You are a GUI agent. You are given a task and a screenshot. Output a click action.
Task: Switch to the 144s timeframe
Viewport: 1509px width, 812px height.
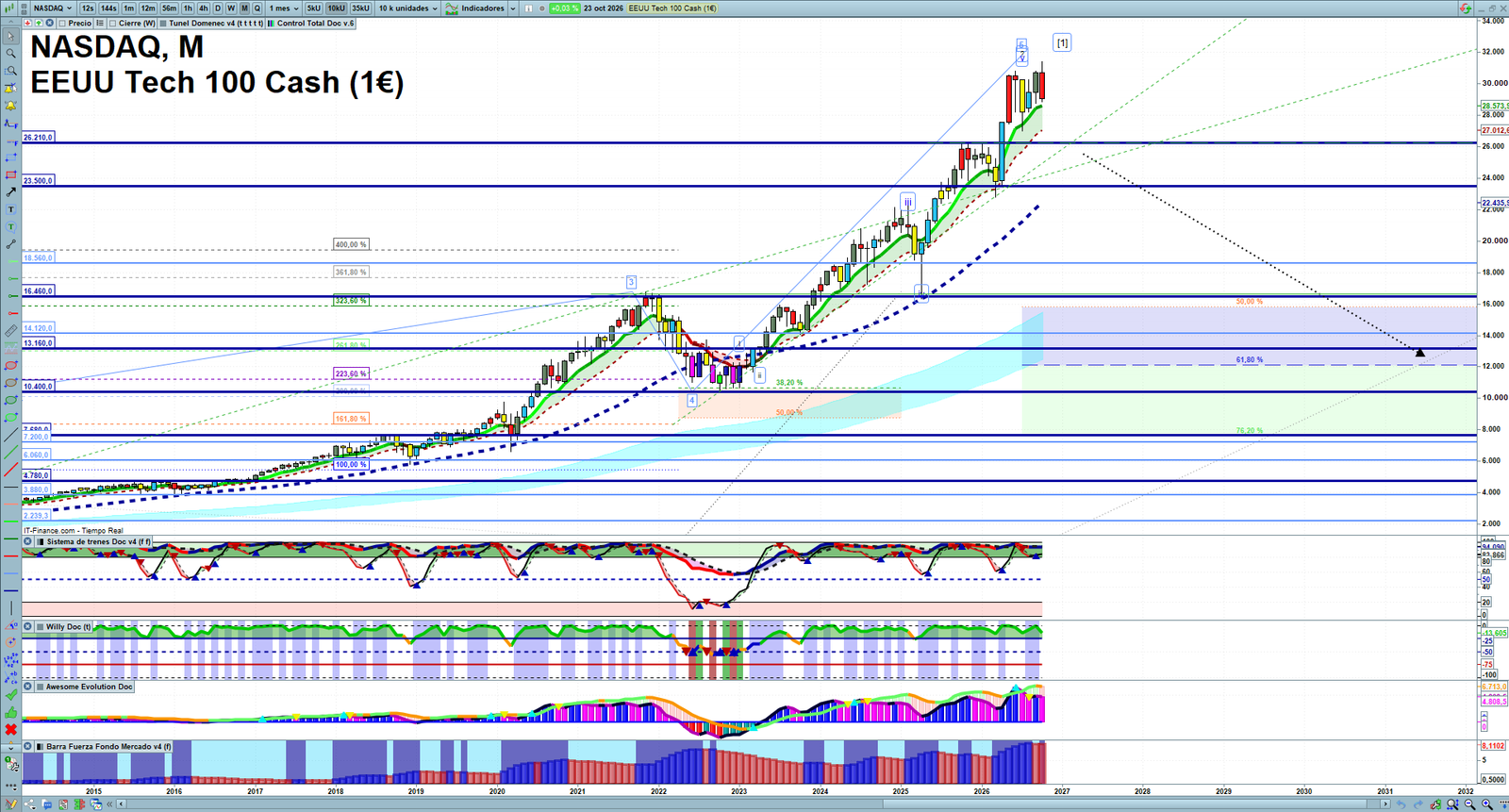point(108,8)
